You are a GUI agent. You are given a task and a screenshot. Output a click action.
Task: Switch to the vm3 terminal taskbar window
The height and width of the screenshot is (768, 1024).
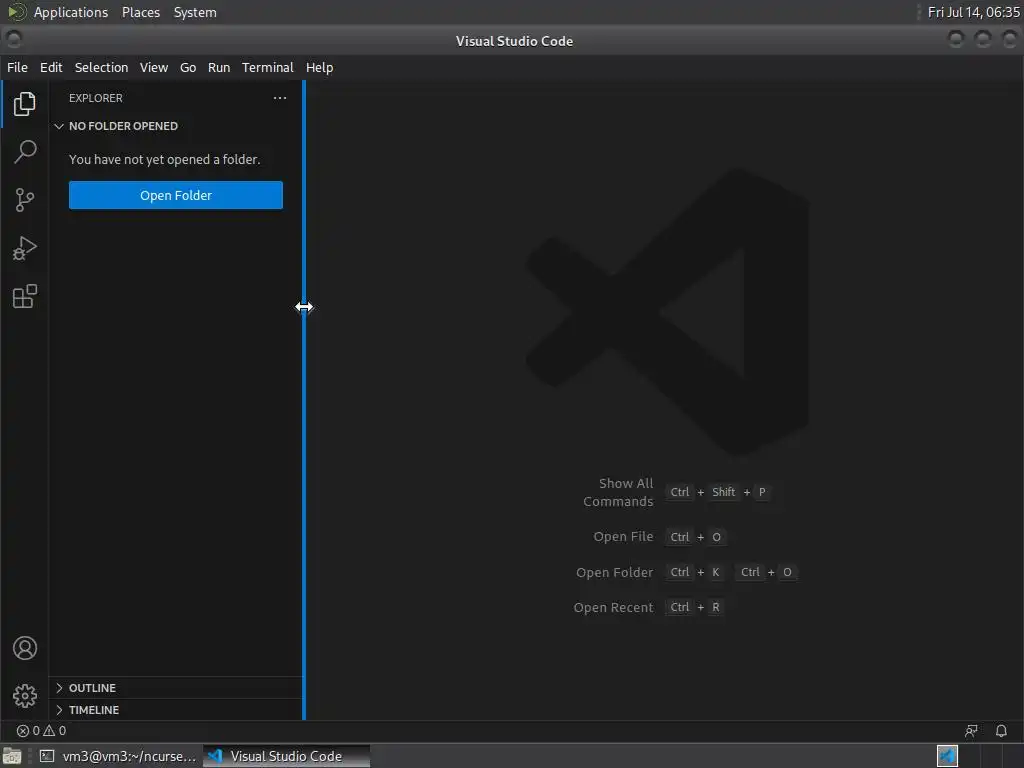(118, 756)
